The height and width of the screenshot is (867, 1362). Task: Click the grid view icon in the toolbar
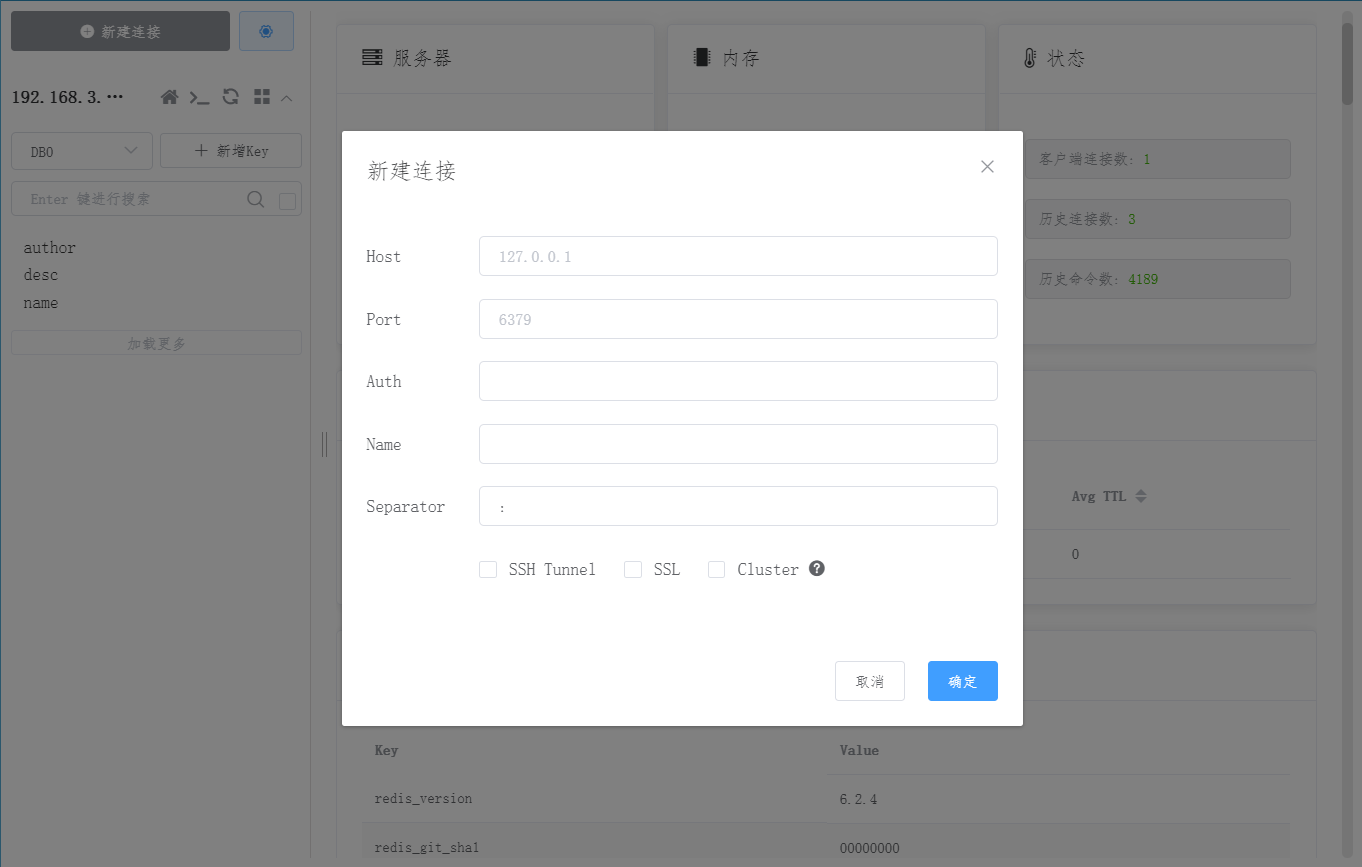[261, 96]
